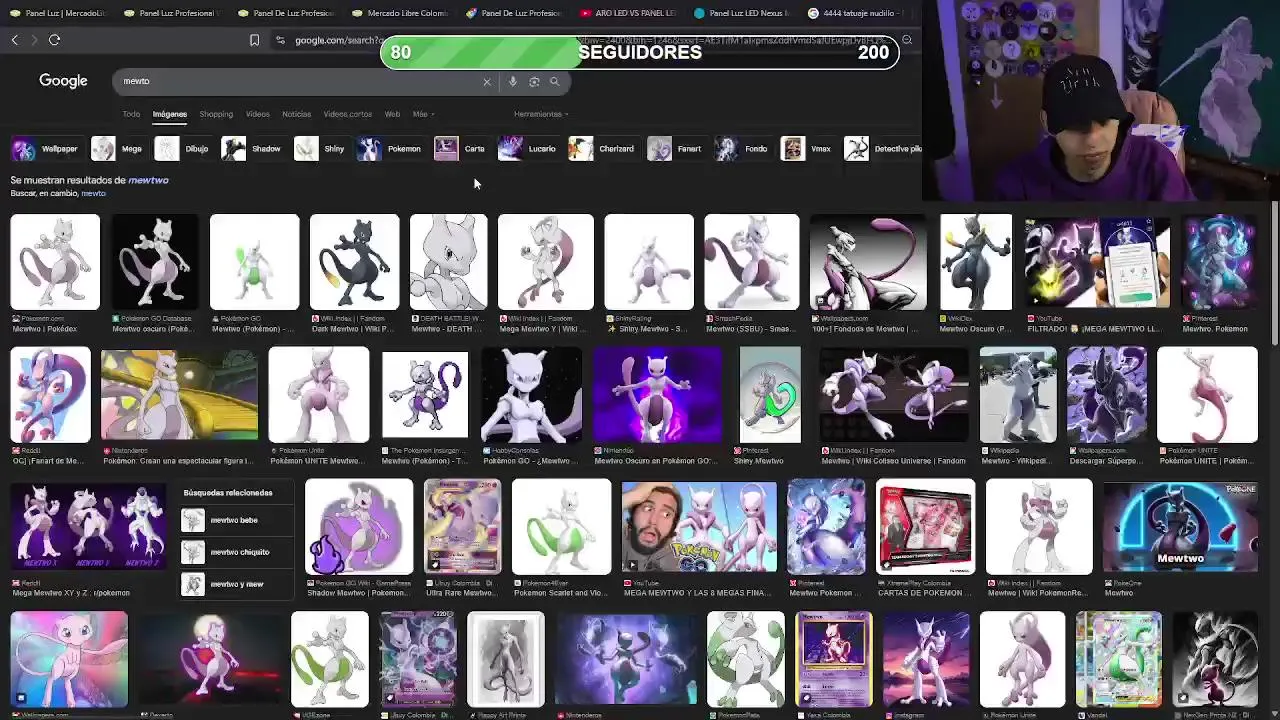
Task: Go to the Google logo home link
Action: [x=63, y=81]
